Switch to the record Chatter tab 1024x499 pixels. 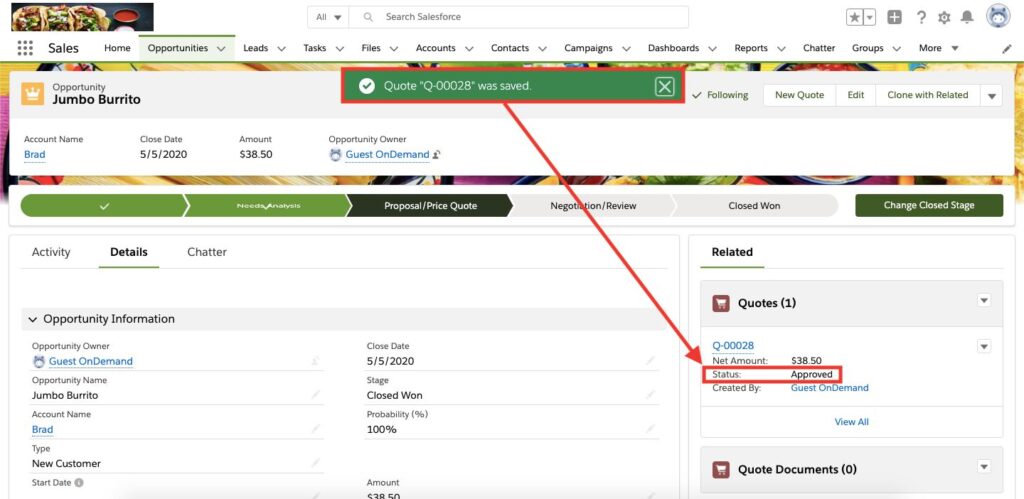(207, 252)
